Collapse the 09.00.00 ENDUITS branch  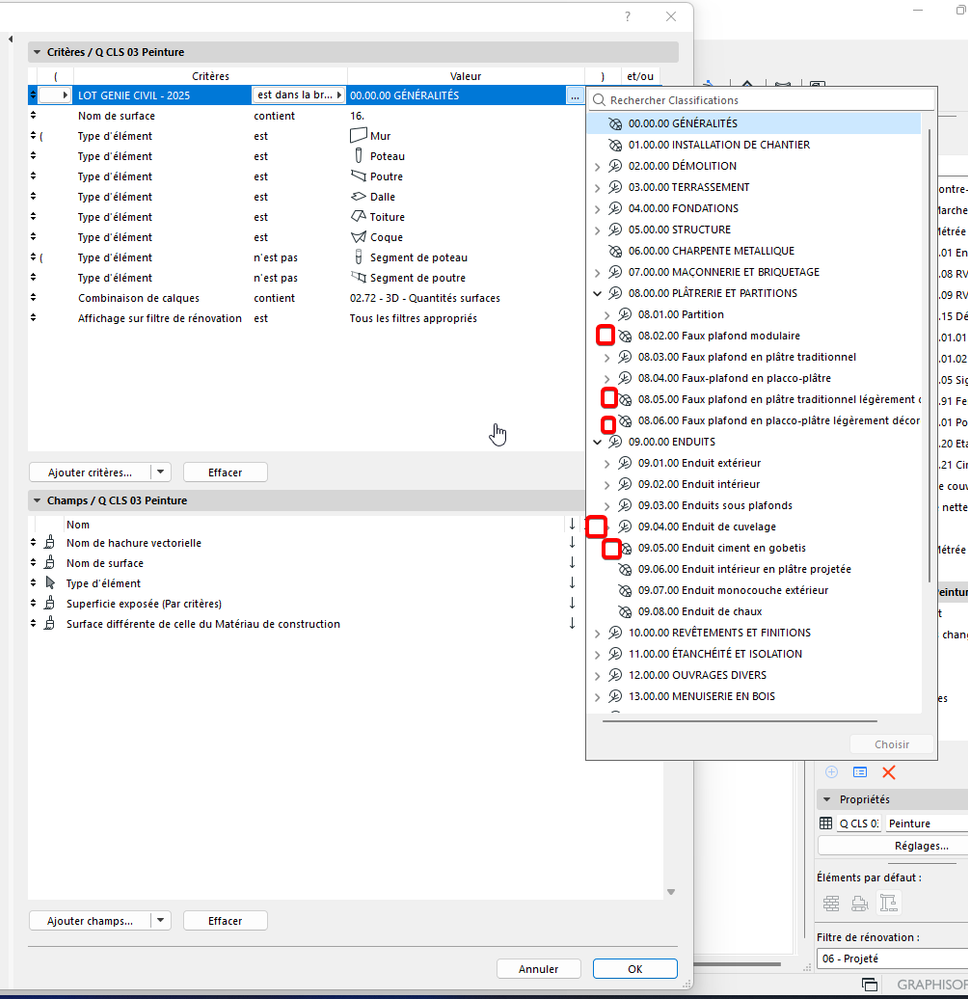597,442
